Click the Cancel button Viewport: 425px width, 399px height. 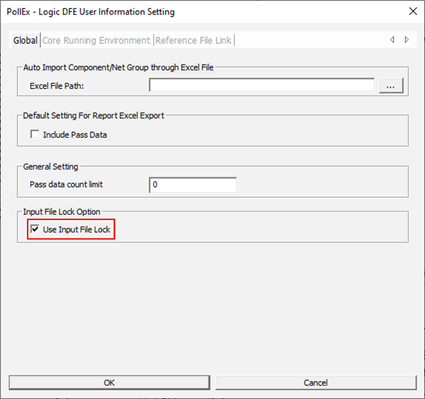(316, 382)
